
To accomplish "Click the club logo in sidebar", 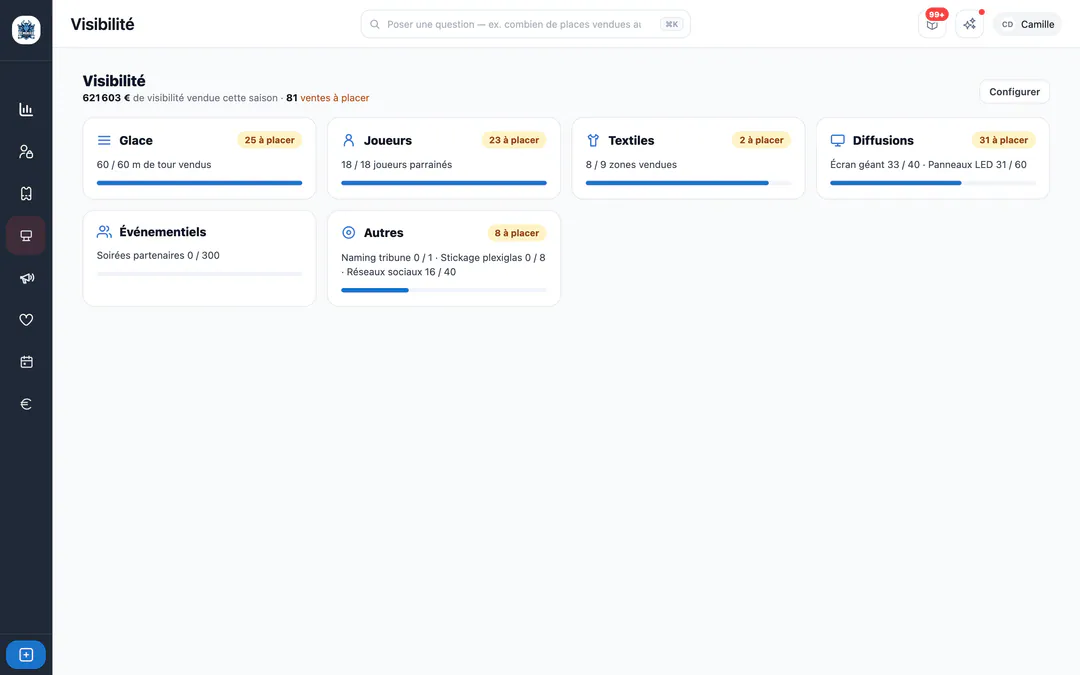I will 26,30.
